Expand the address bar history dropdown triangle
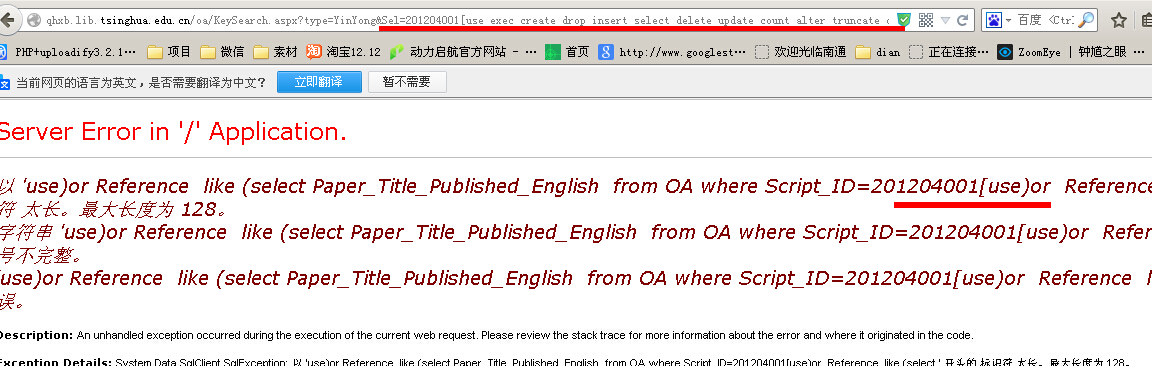Screen dimensions: 1152x366 [x=946, y=21]
